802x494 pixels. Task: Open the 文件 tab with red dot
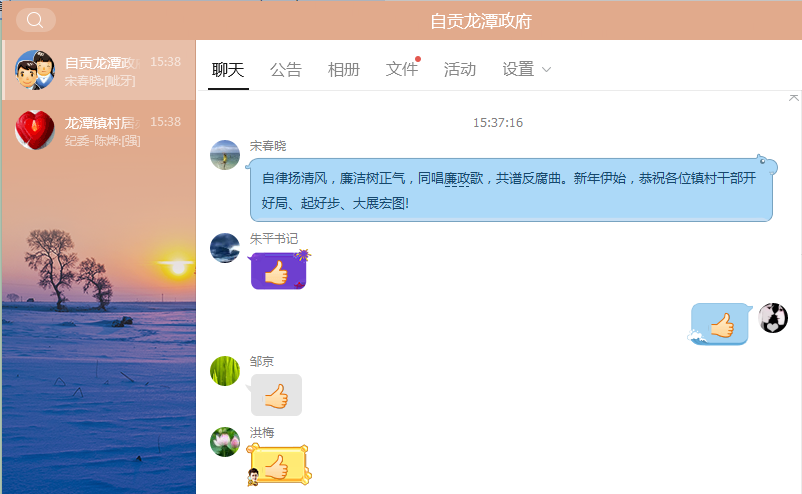pyautogui.click(x=402, y=69)
